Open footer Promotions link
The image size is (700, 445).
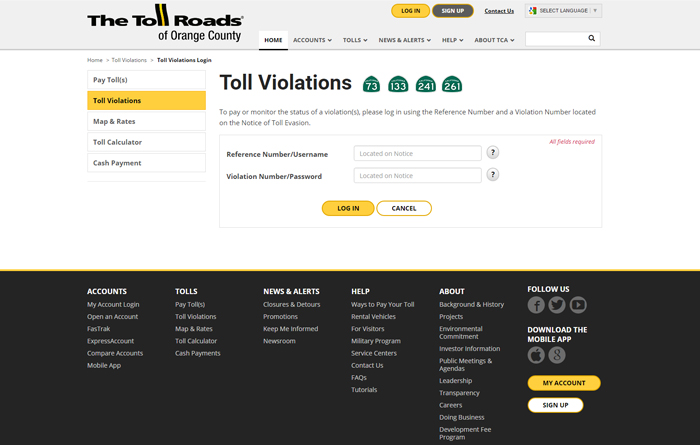tap(280, 316)
